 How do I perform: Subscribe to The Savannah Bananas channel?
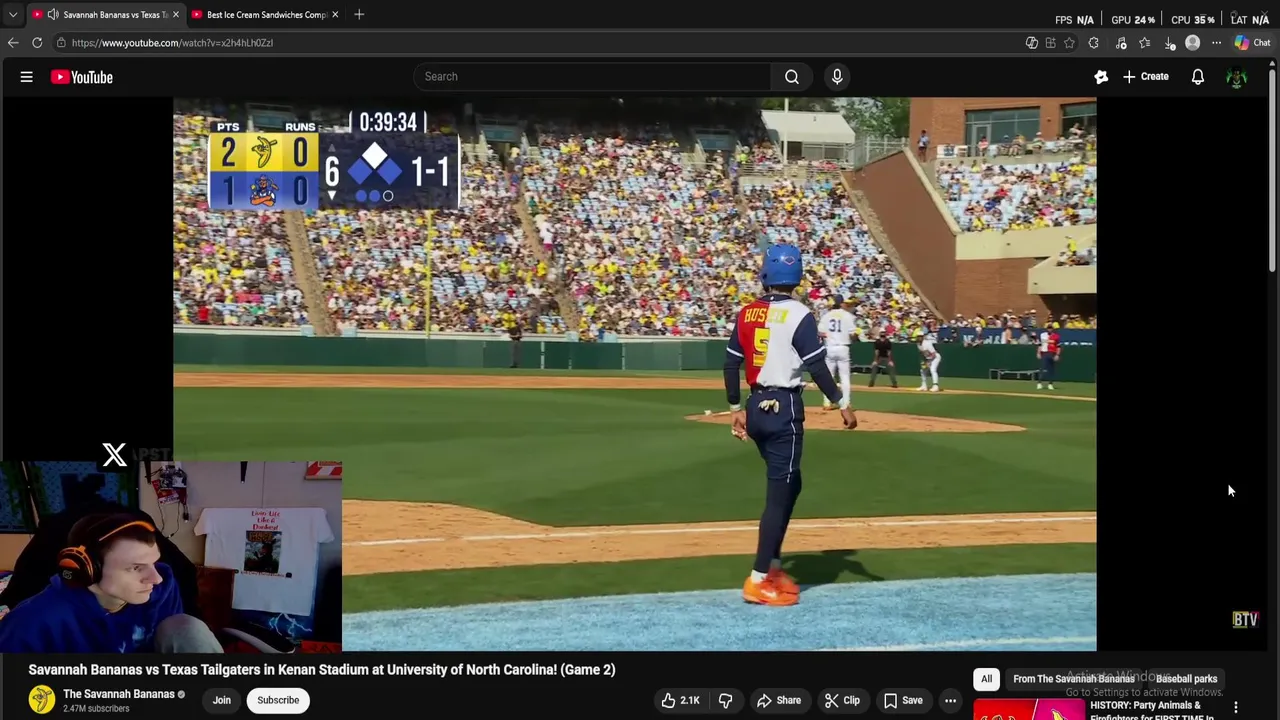tap(278, 700)
